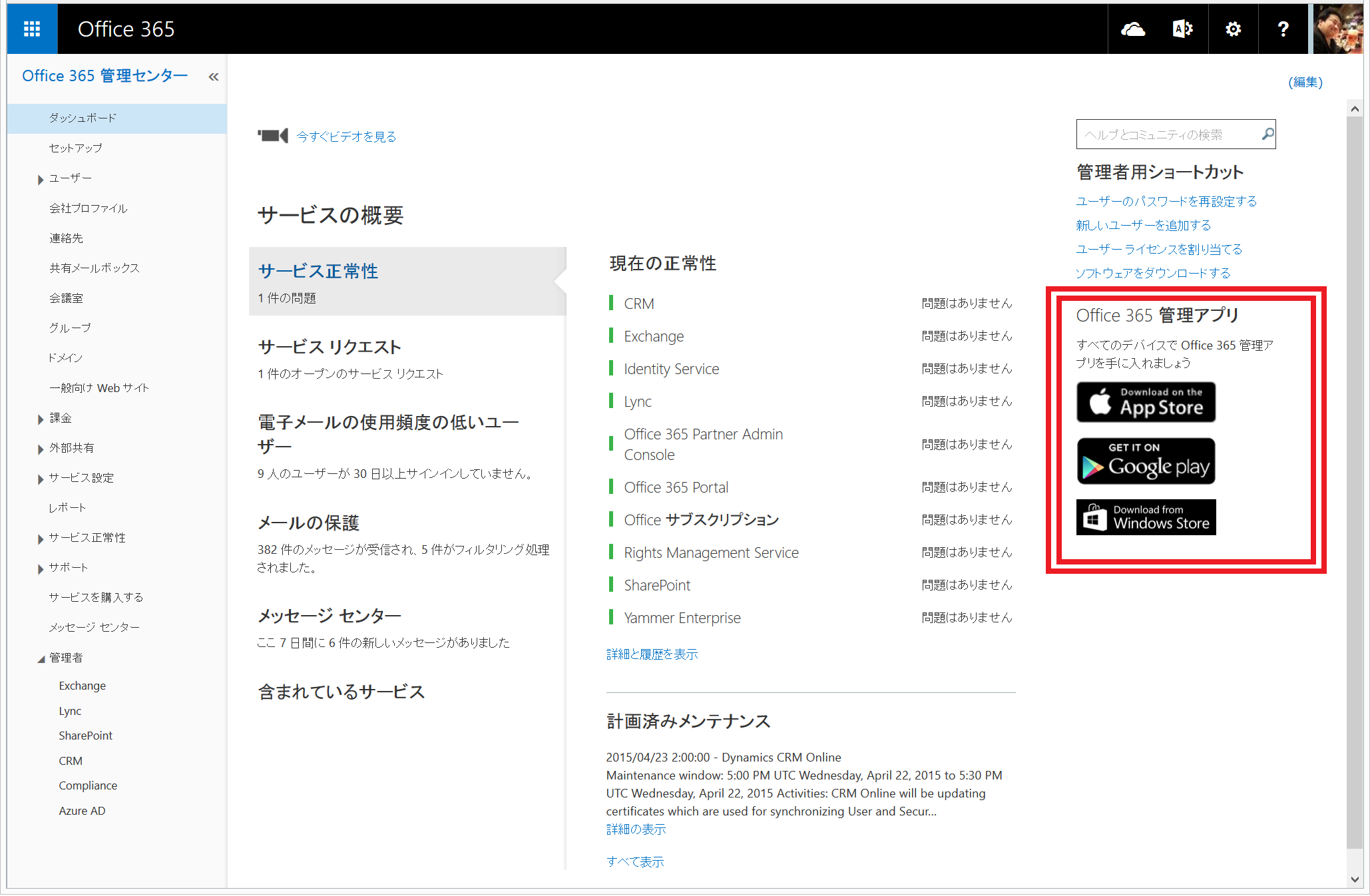Click the Office 365 管理センター title
Screen dimensions: 1370x896
point(105,76)
